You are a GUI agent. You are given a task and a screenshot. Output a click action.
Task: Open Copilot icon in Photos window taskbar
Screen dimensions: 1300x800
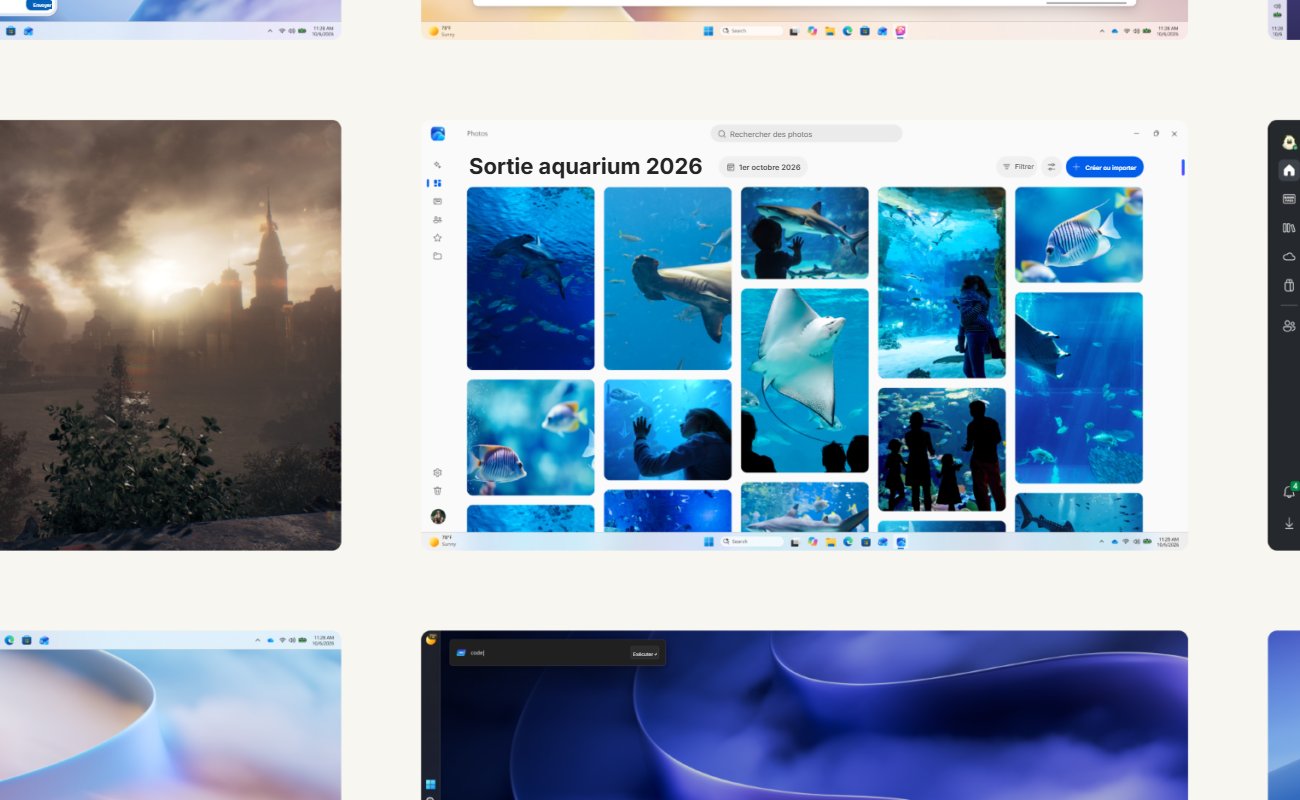pos(812,541)
